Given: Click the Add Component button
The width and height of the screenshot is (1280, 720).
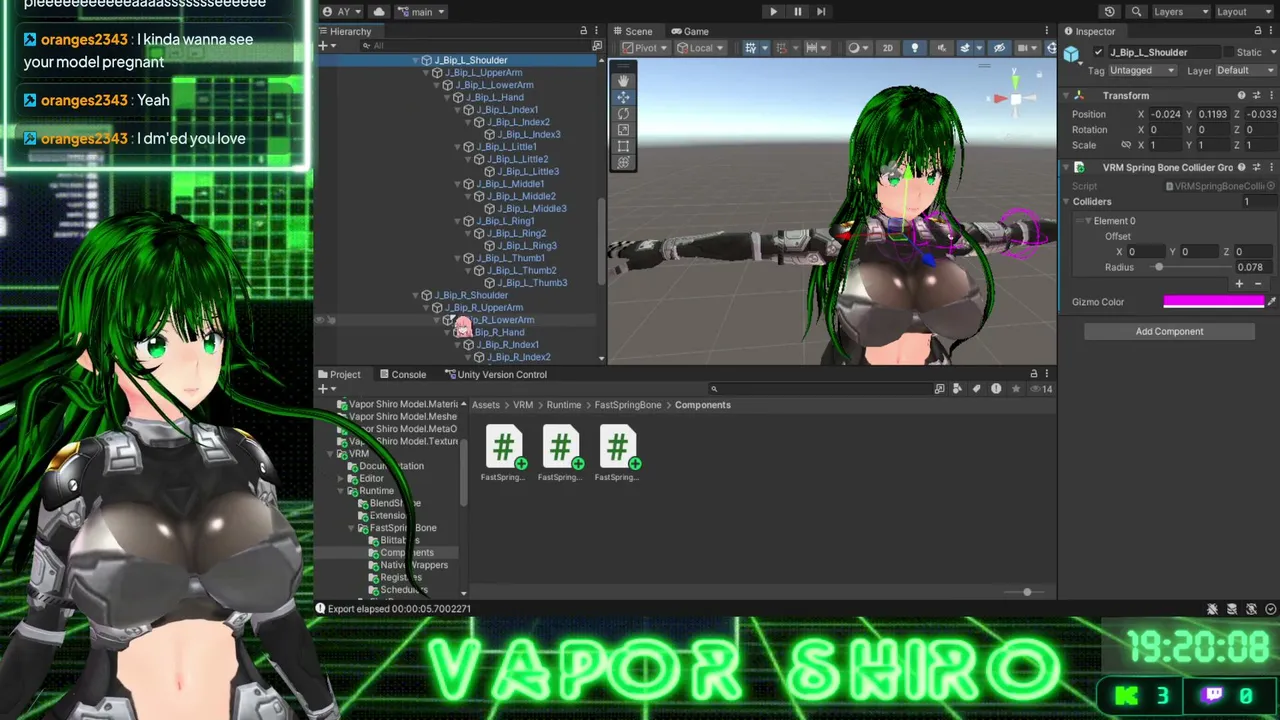Looking at the screenshot, I should pyautogui.click(x=1169, y=331).
